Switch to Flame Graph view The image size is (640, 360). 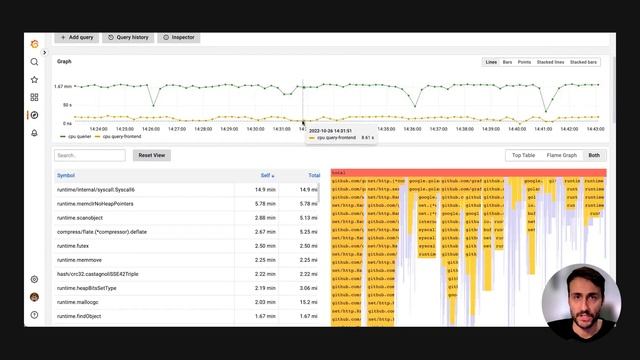pyautogui.click(x=562, y=155)
